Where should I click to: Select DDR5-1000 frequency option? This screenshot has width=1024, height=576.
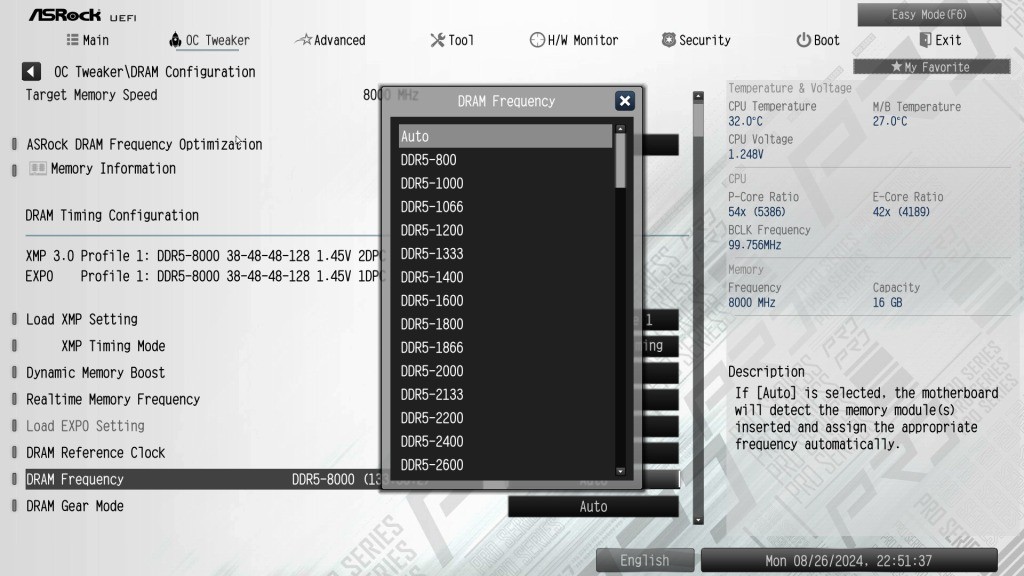[x=505, y=184]
